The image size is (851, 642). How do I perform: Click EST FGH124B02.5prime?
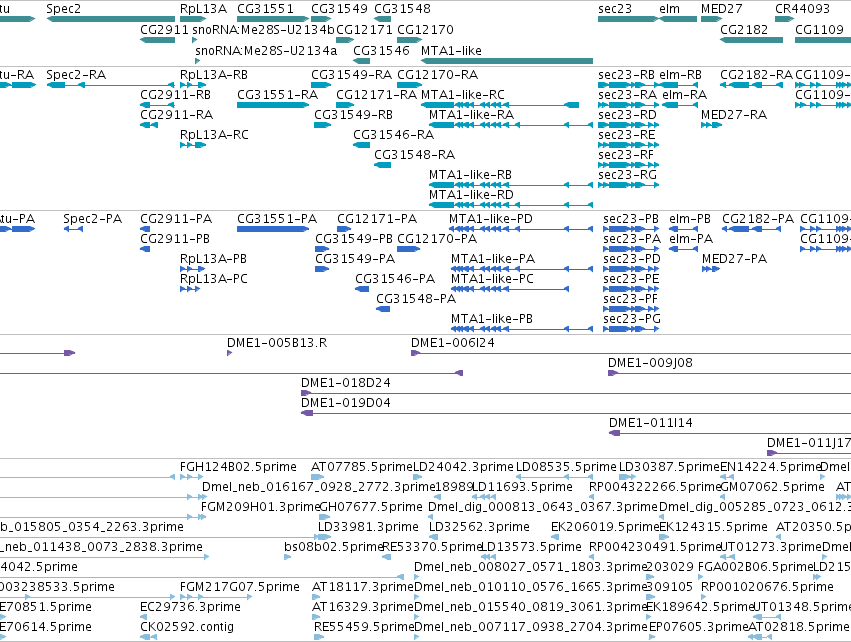[x=190, y=477]
